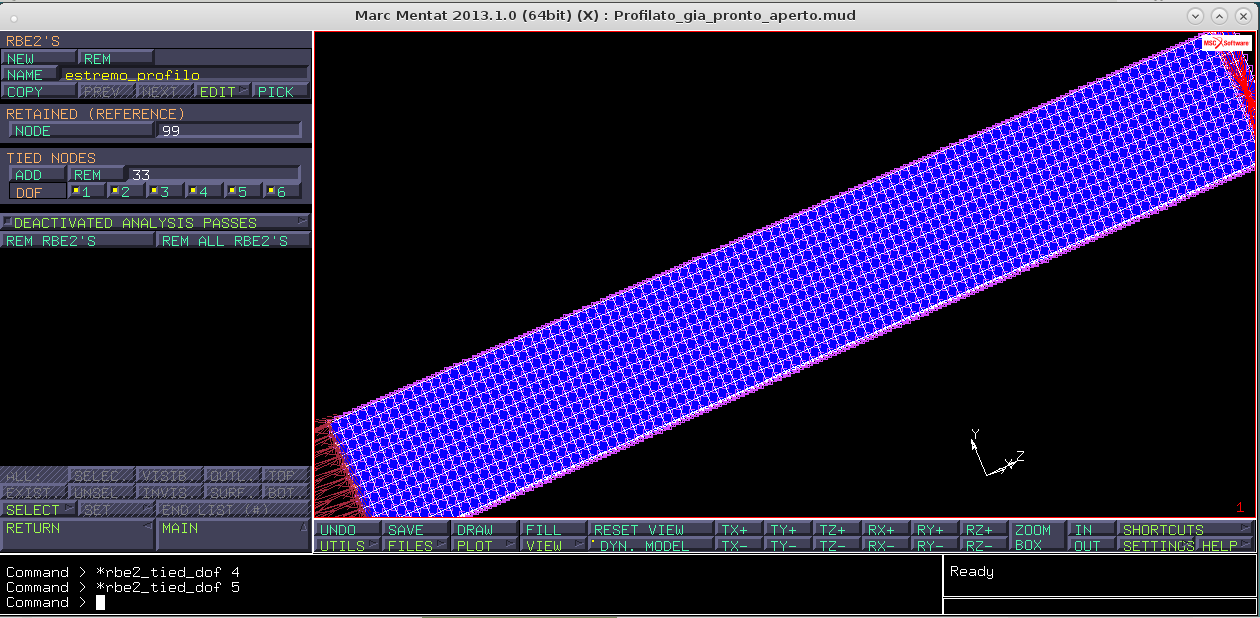The image size is (1260, 618).
Task: Open the SETTINGS panel
Action: coord(1158,546)
